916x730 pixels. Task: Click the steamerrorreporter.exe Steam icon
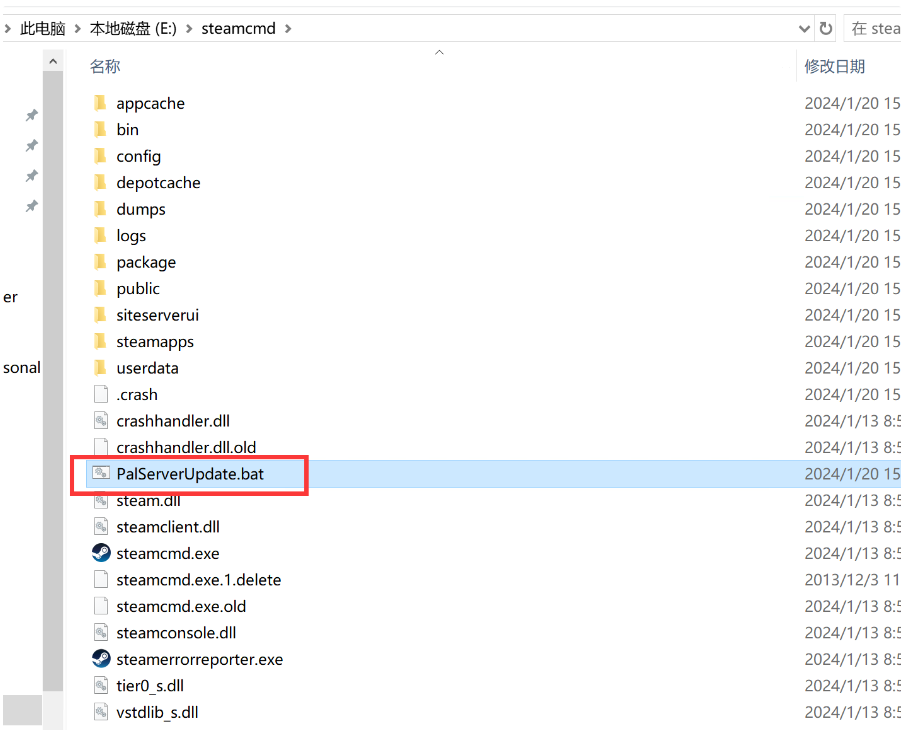tap(100, 659)
